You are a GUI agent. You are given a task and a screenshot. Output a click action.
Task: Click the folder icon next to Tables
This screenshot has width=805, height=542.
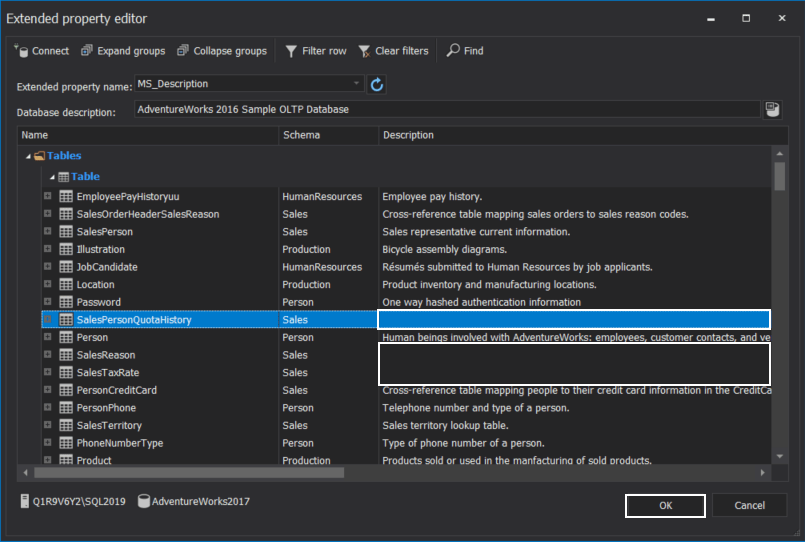pos(40,156)
